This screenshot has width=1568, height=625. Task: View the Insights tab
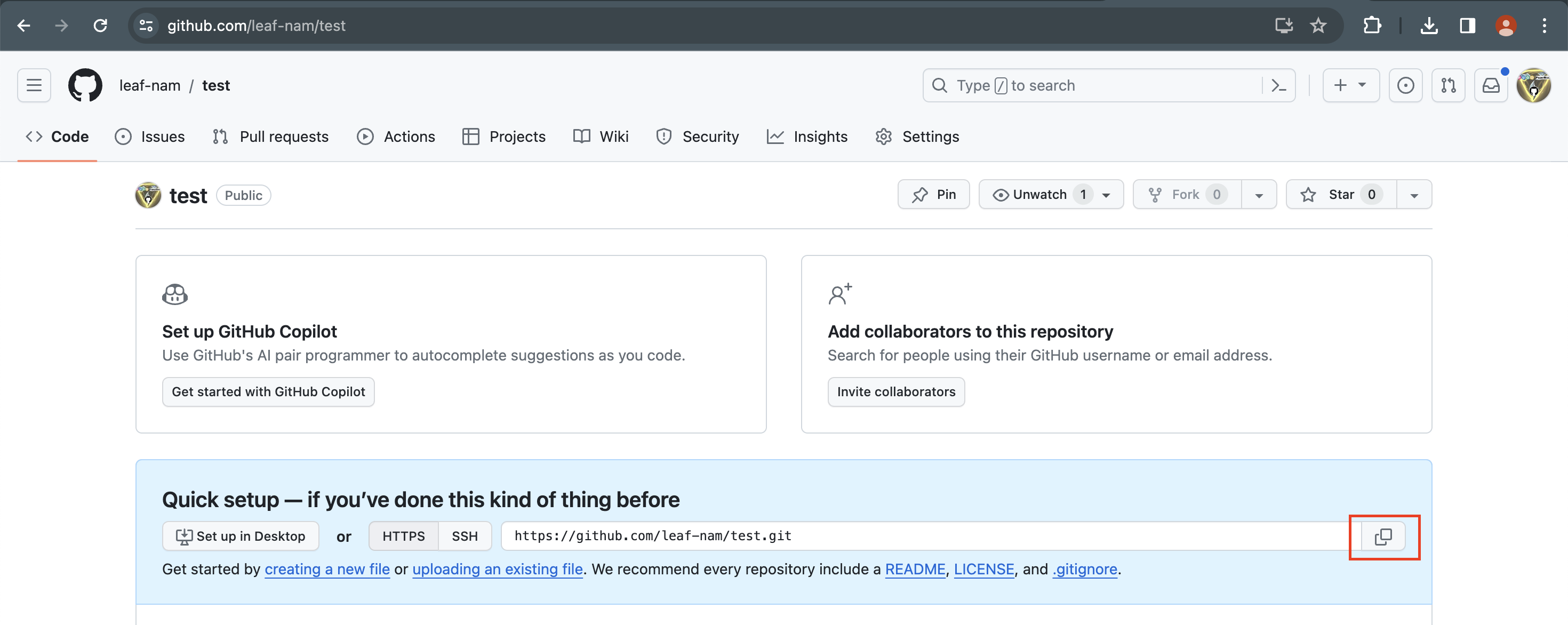[x=807, y=137]
